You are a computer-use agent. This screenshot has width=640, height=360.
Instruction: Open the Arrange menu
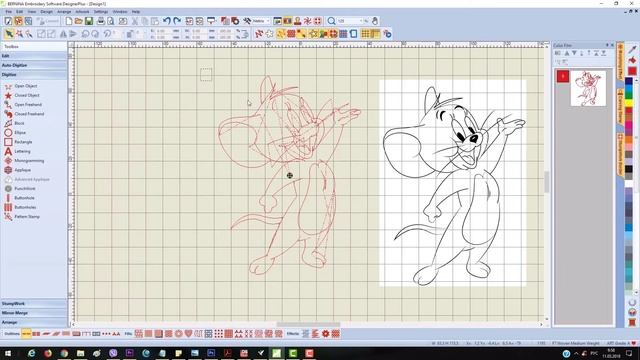pos(64,12)
